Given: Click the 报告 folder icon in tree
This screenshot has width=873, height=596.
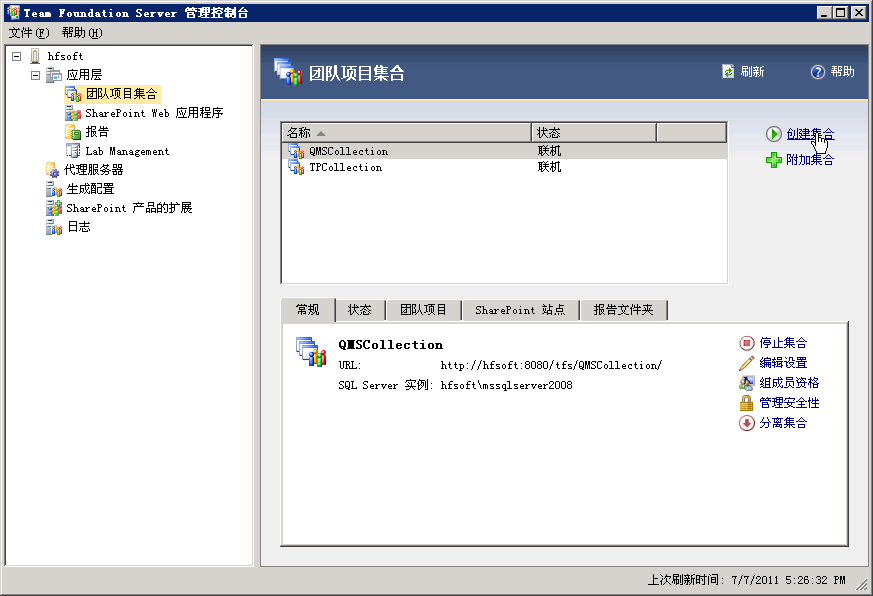Looking at the screenshot, I should 73,132.
